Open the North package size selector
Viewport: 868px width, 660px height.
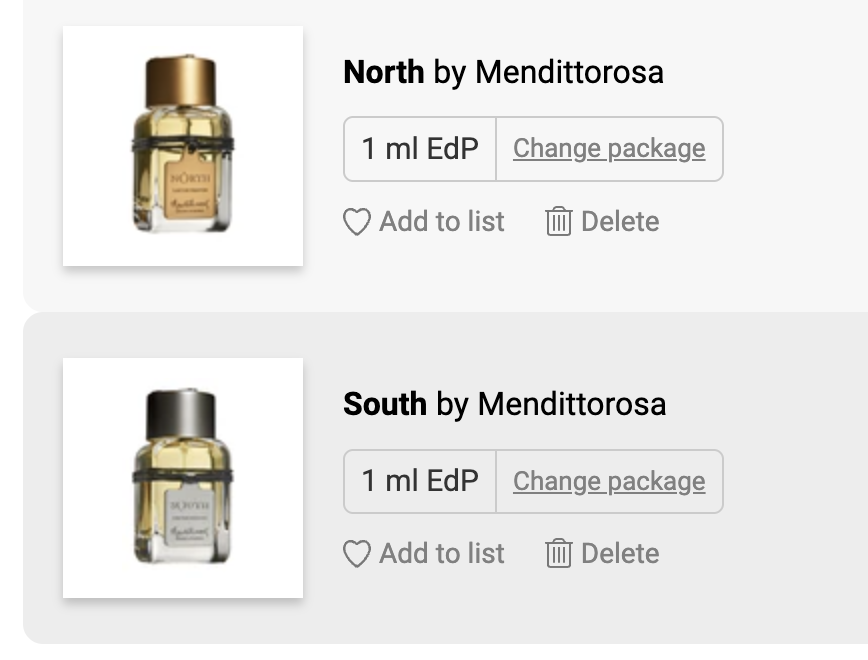[x=420, y=149]
